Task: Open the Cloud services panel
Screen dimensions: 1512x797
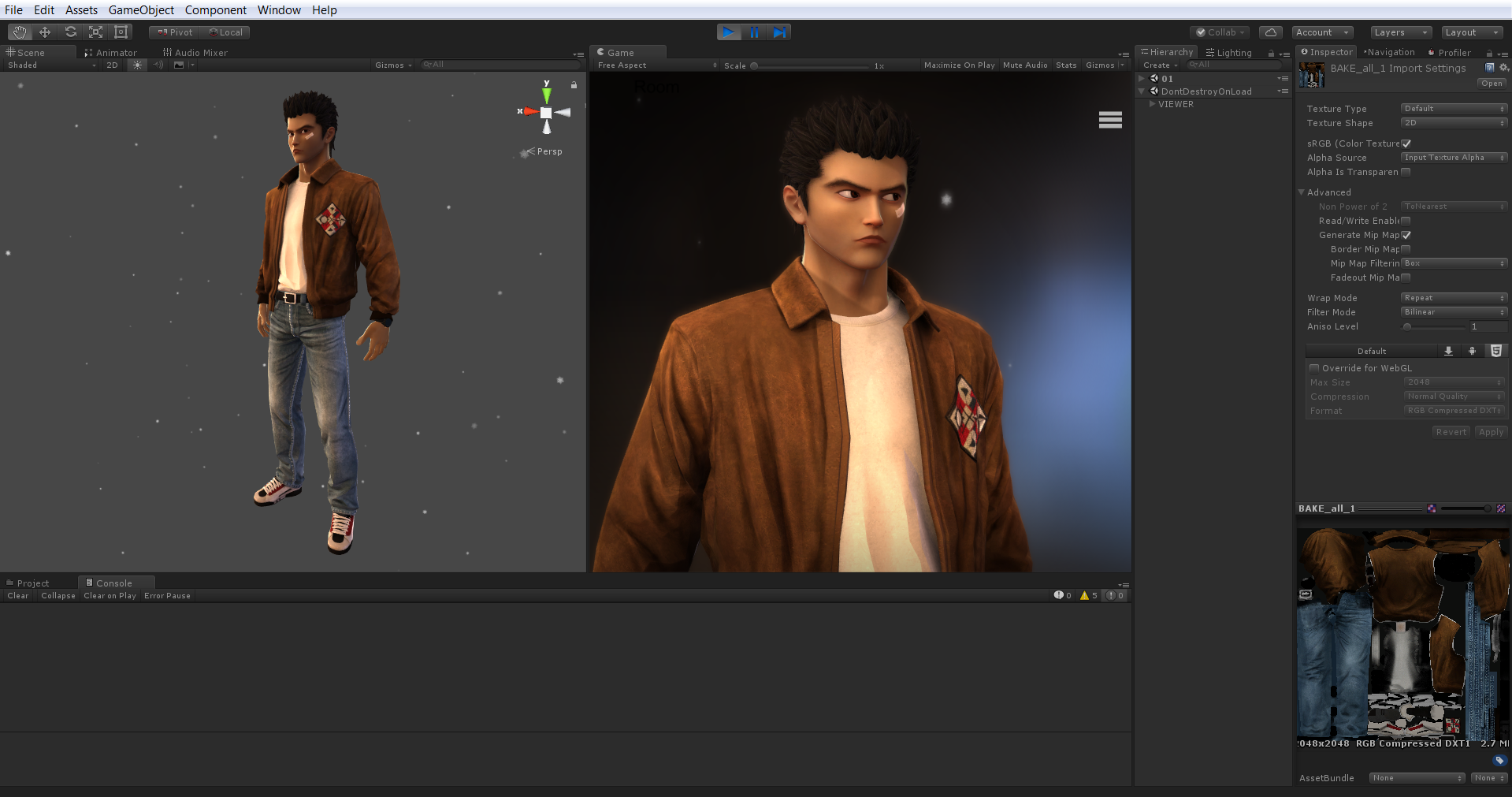Action: tap(1270, 32)
